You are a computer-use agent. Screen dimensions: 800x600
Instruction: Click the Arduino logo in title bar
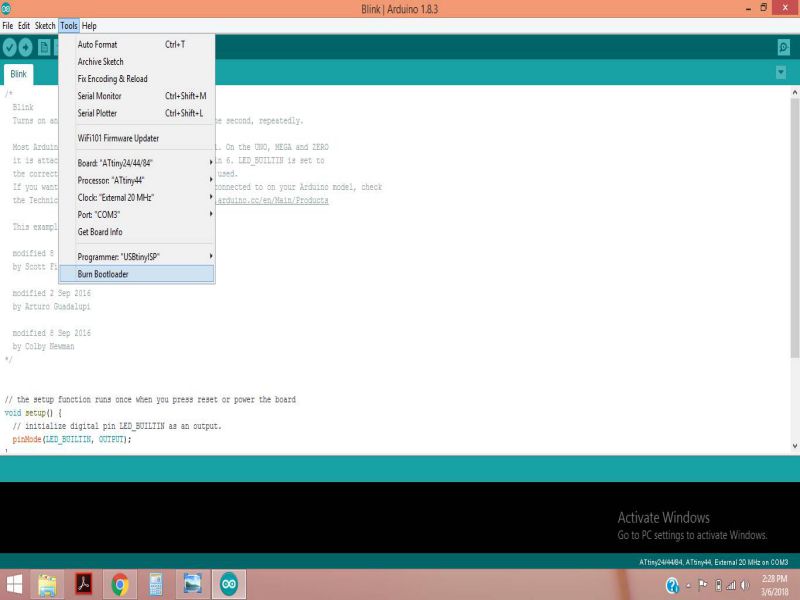pos(6,8)
